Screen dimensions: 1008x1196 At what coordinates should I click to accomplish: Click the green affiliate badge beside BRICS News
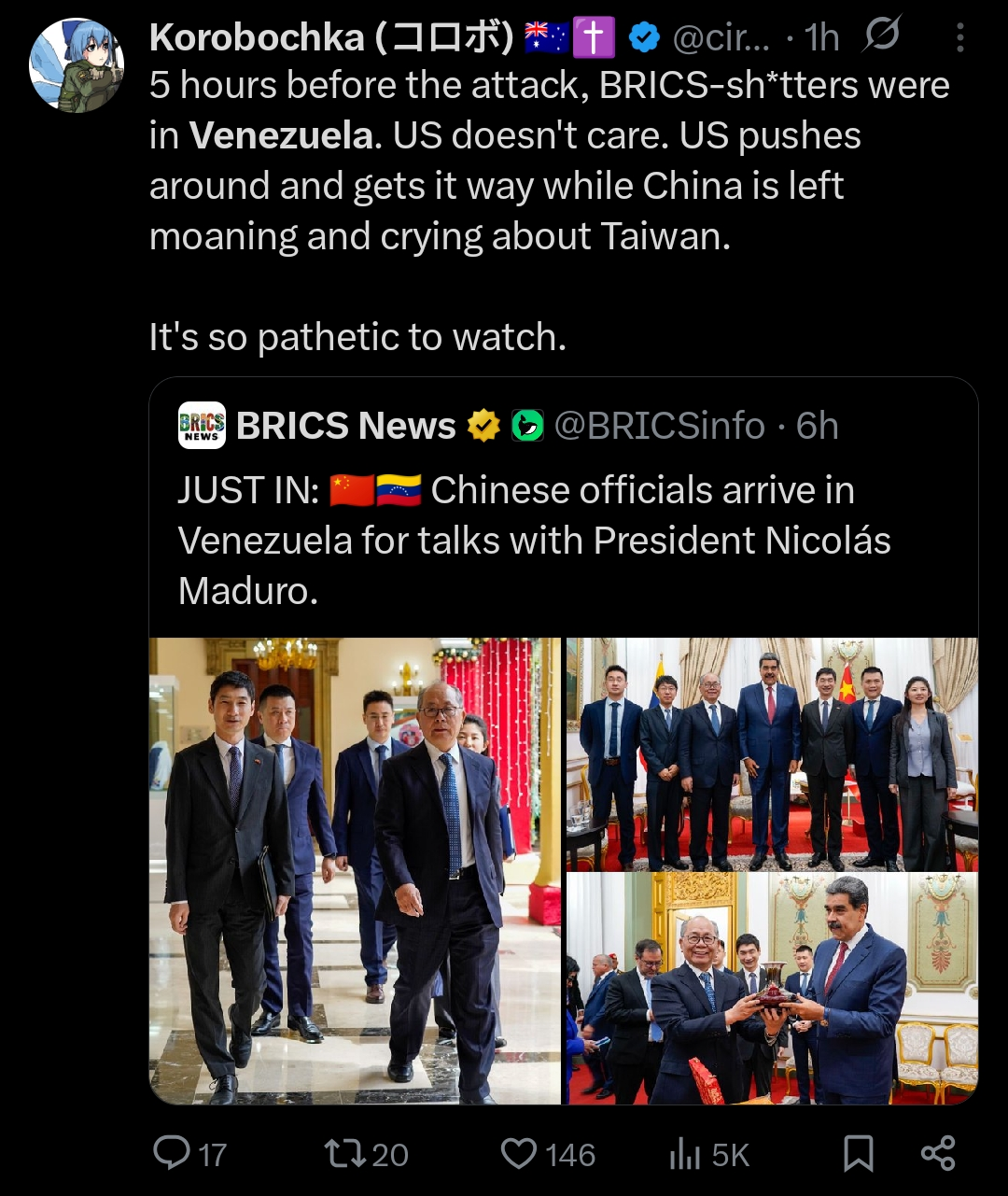pyautogui.click(x=527, y=427)
